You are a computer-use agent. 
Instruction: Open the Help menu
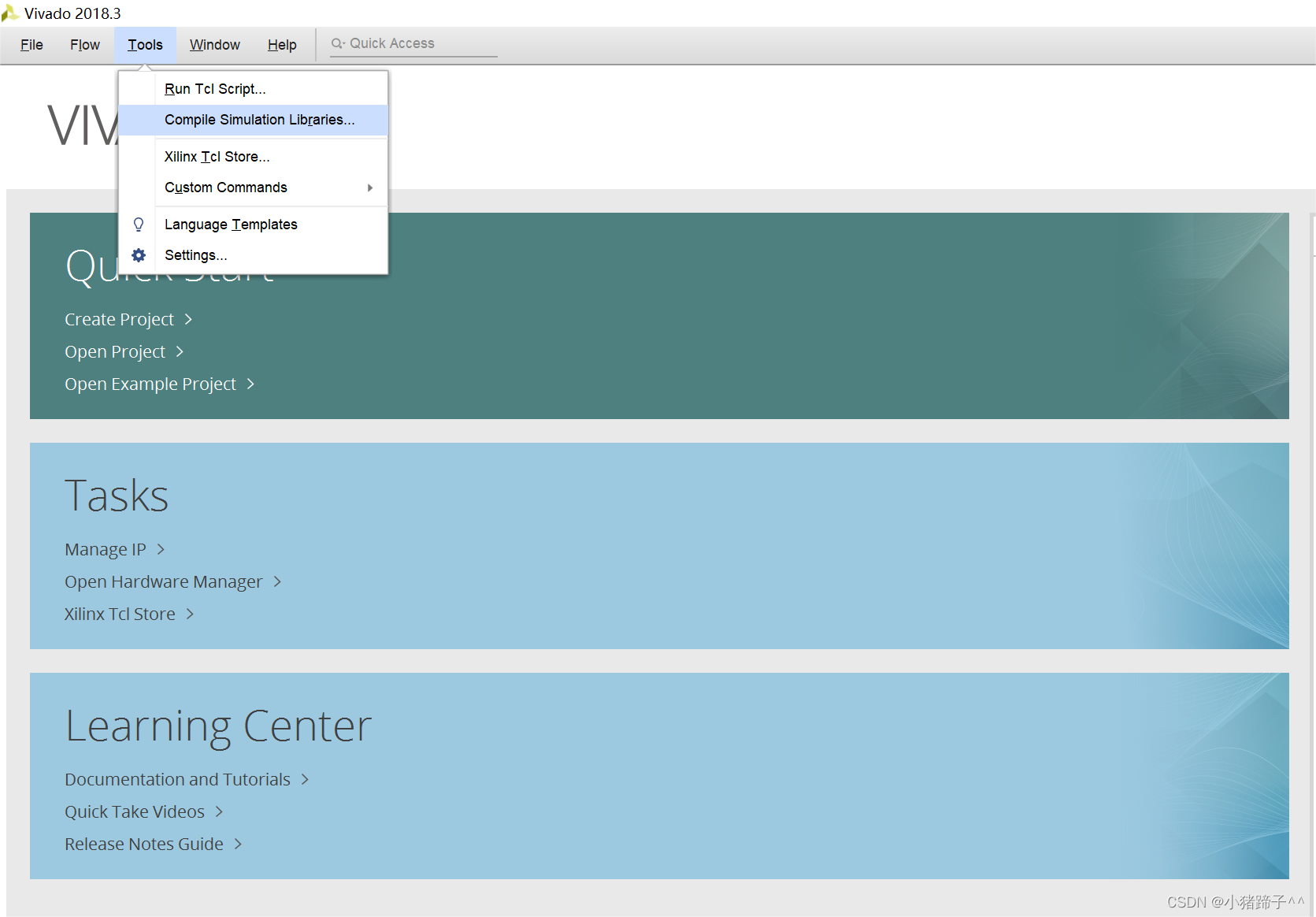(x=282, y=45)
